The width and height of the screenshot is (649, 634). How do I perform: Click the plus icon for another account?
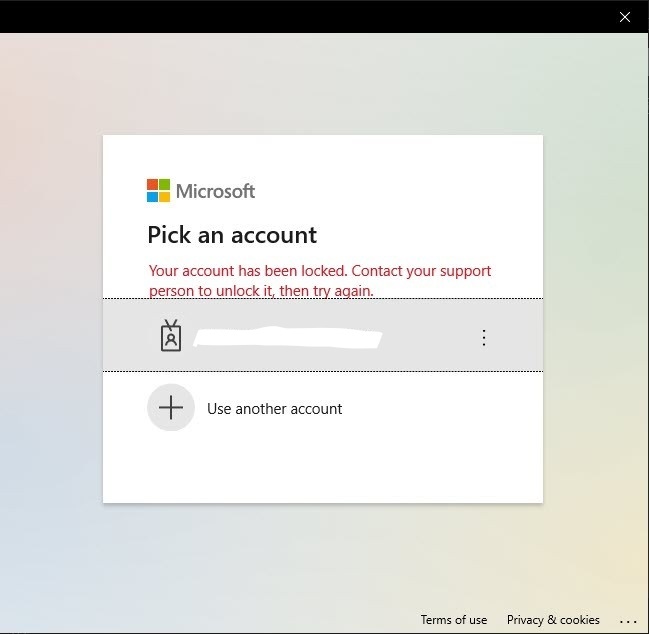coord(171,407)
